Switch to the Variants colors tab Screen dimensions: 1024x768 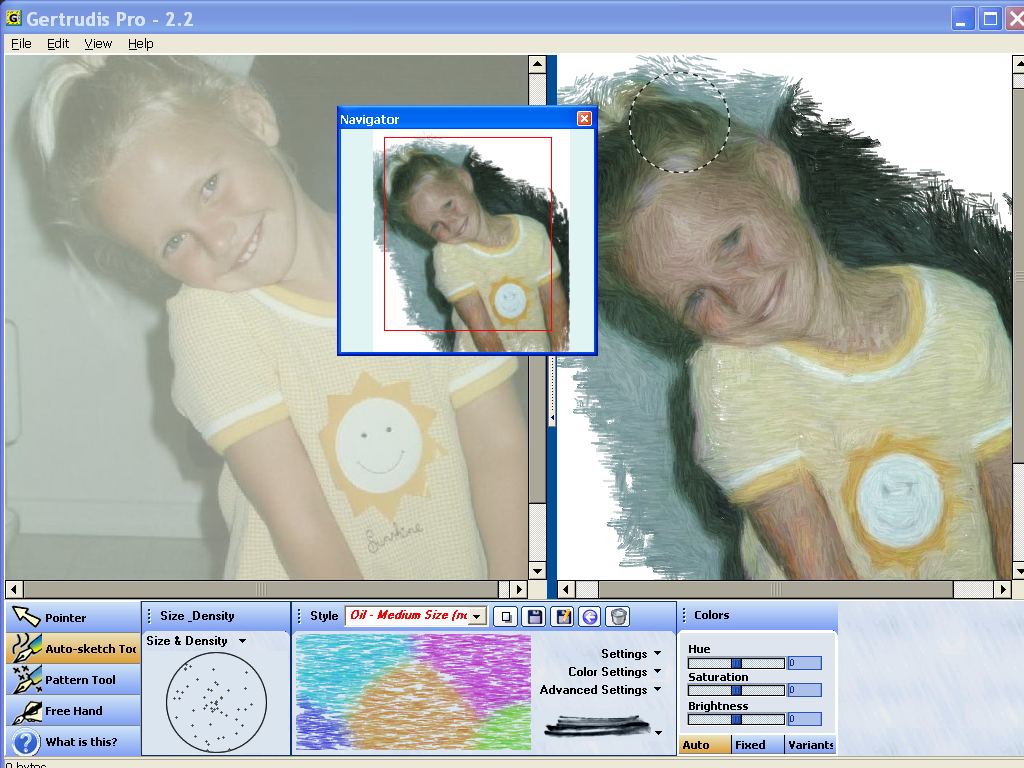(x=810, y=745)
